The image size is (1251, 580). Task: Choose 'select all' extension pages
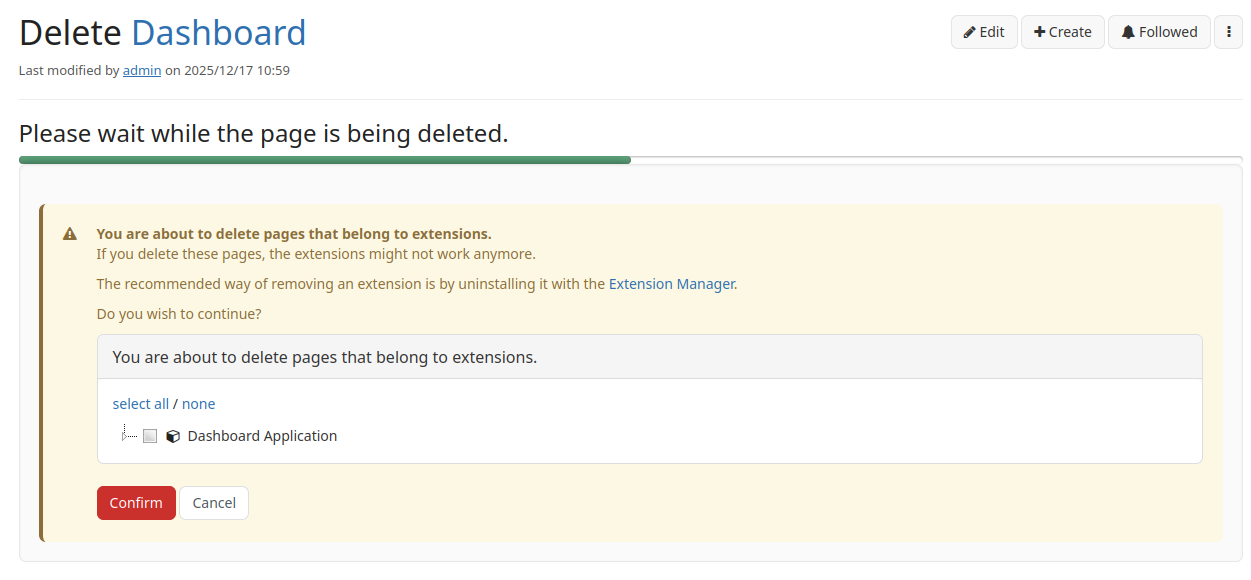[140, 404]
